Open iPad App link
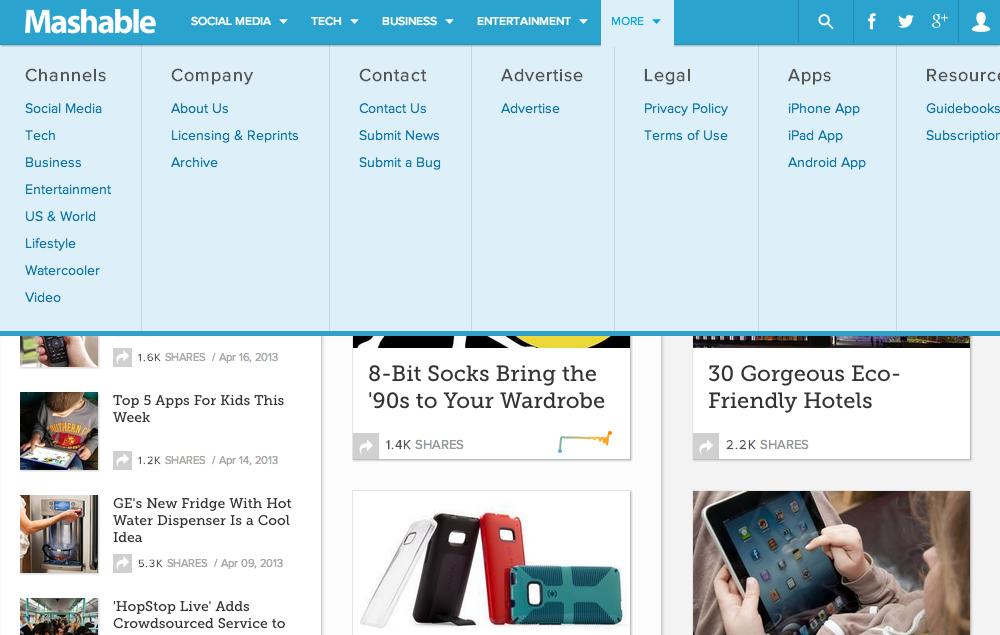1000x635 pixels. (815, 135)
